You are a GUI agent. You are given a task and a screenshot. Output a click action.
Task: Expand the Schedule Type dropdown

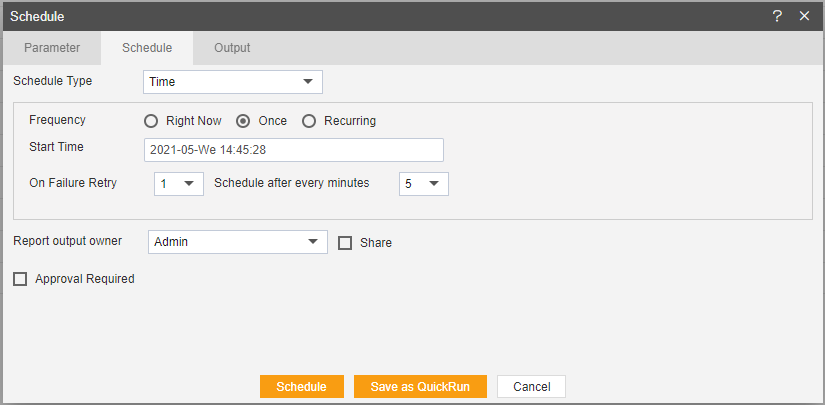(233, 82)
